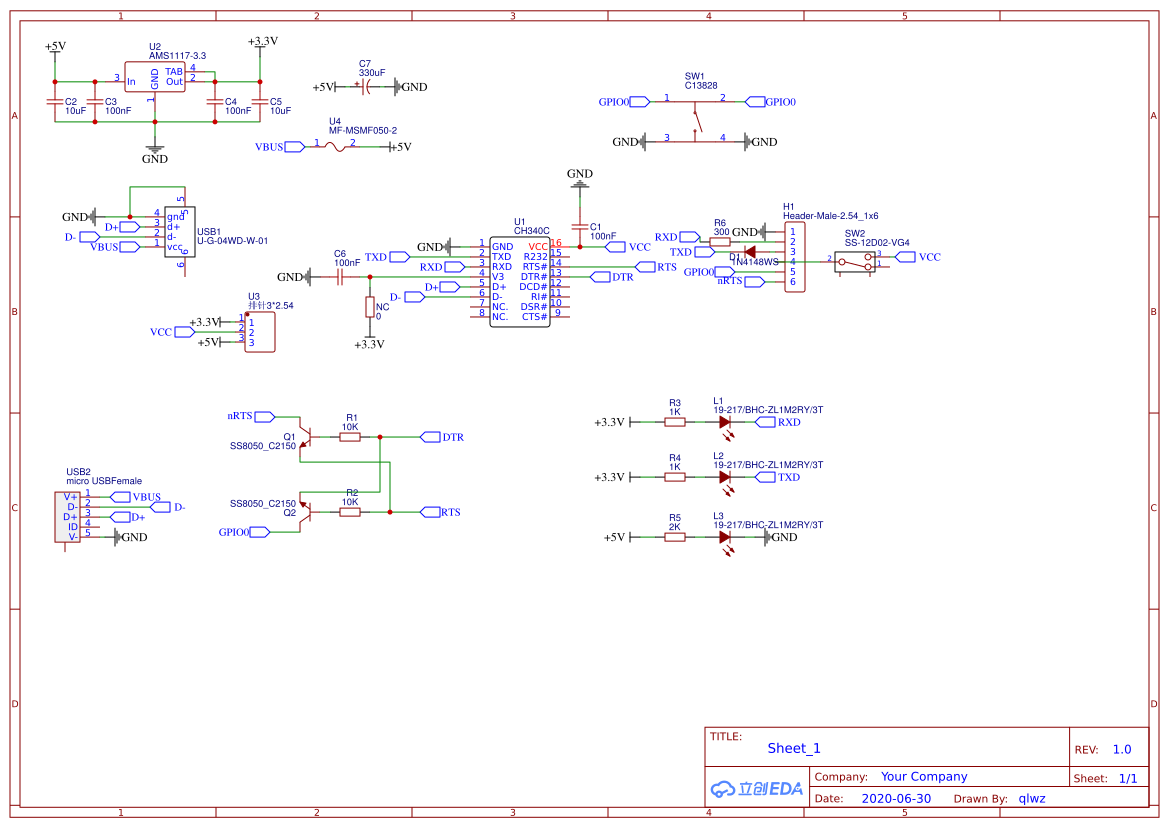This screenshot has width=1169, height=828.
Task: Click the micro USBFemale label
Action: 104,481
